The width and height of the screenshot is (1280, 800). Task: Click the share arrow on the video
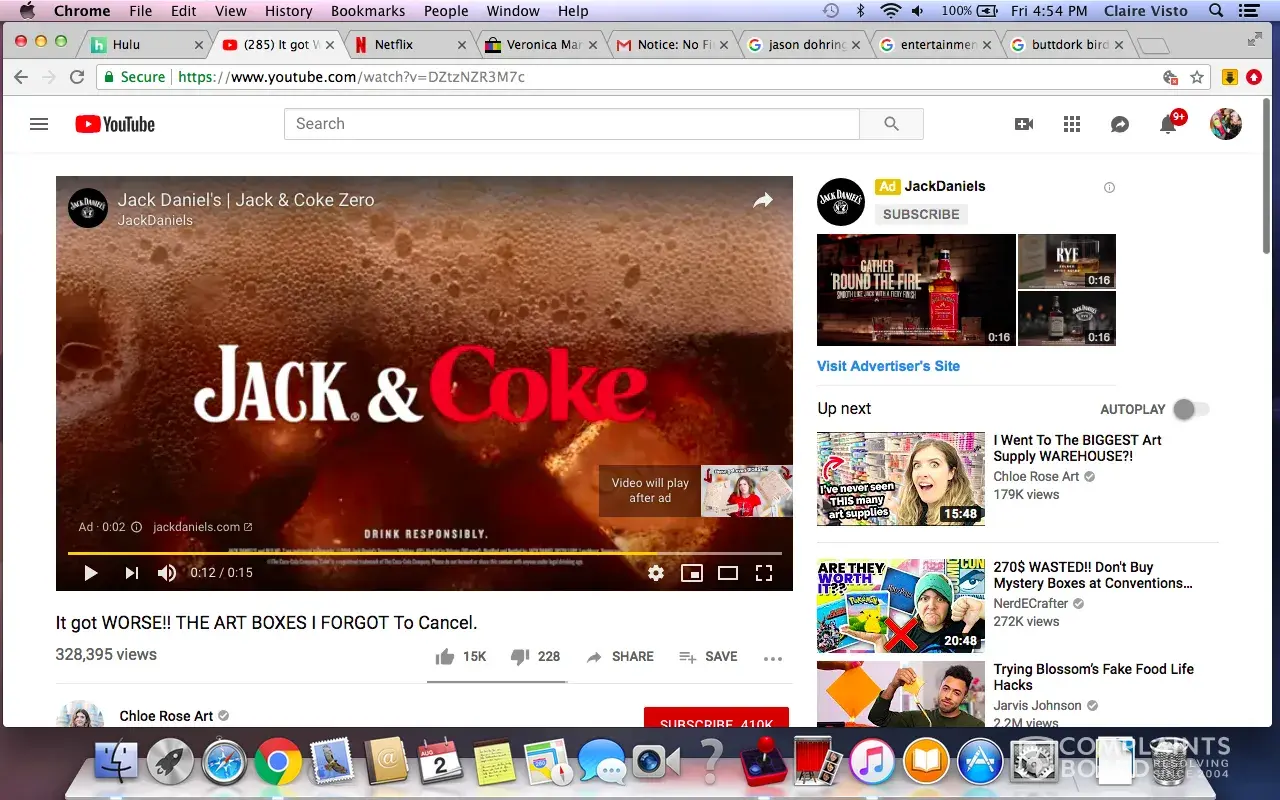pyautogui.click(x=763, y=200)
